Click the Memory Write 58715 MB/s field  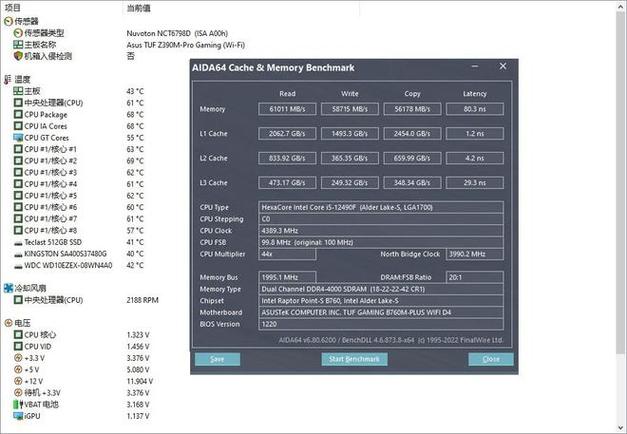coord(350,109)
